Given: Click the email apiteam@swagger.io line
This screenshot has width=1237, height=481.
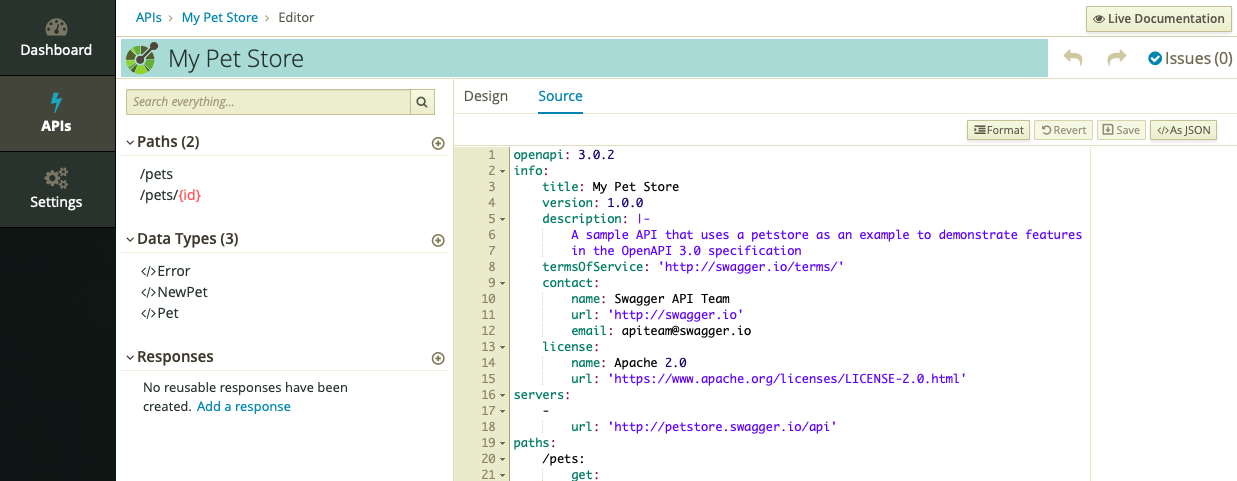Looking at the screenshot, I should 661,331.
